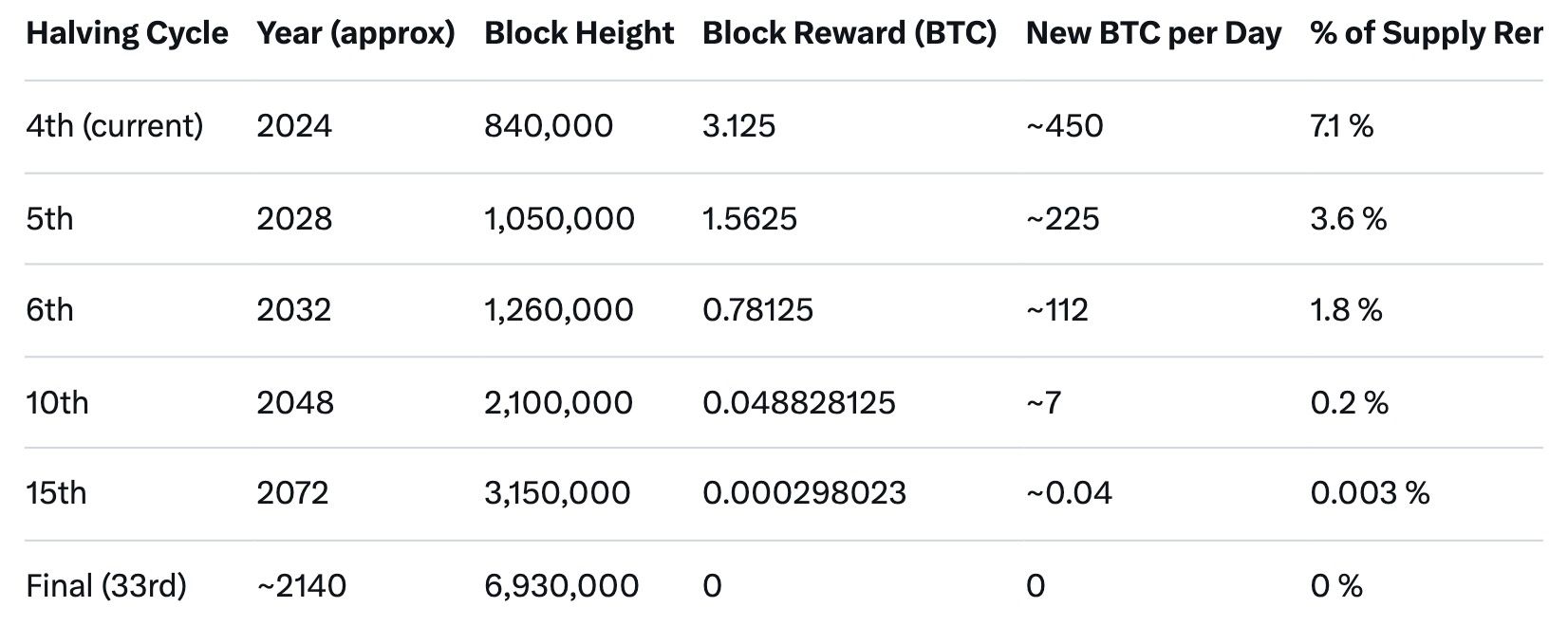
Task: Click the 2032 year cell
Action: coord(293,310)
